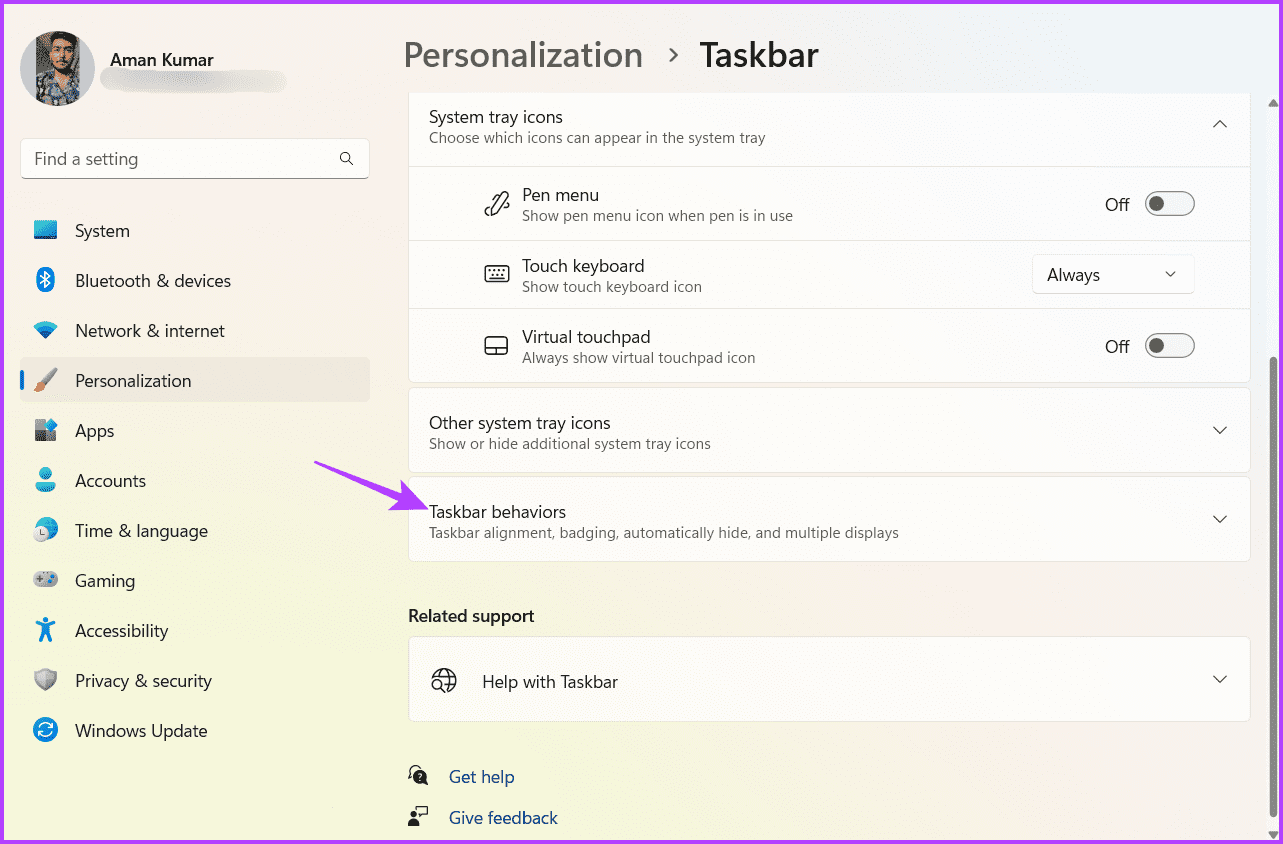Collapse the System tray icons section
1283x844 pixels.
(x=1219, y=124)
